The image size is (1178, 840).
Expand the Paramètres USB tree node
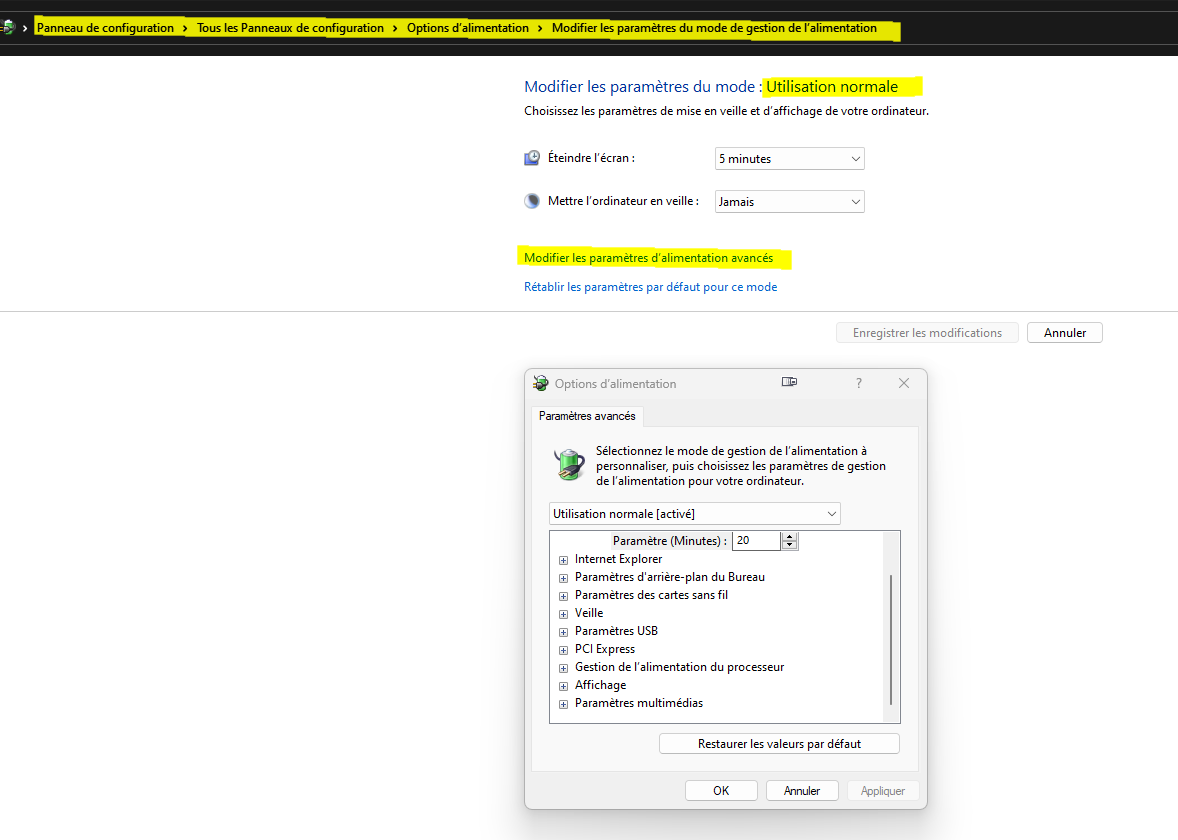coord(564,632)
